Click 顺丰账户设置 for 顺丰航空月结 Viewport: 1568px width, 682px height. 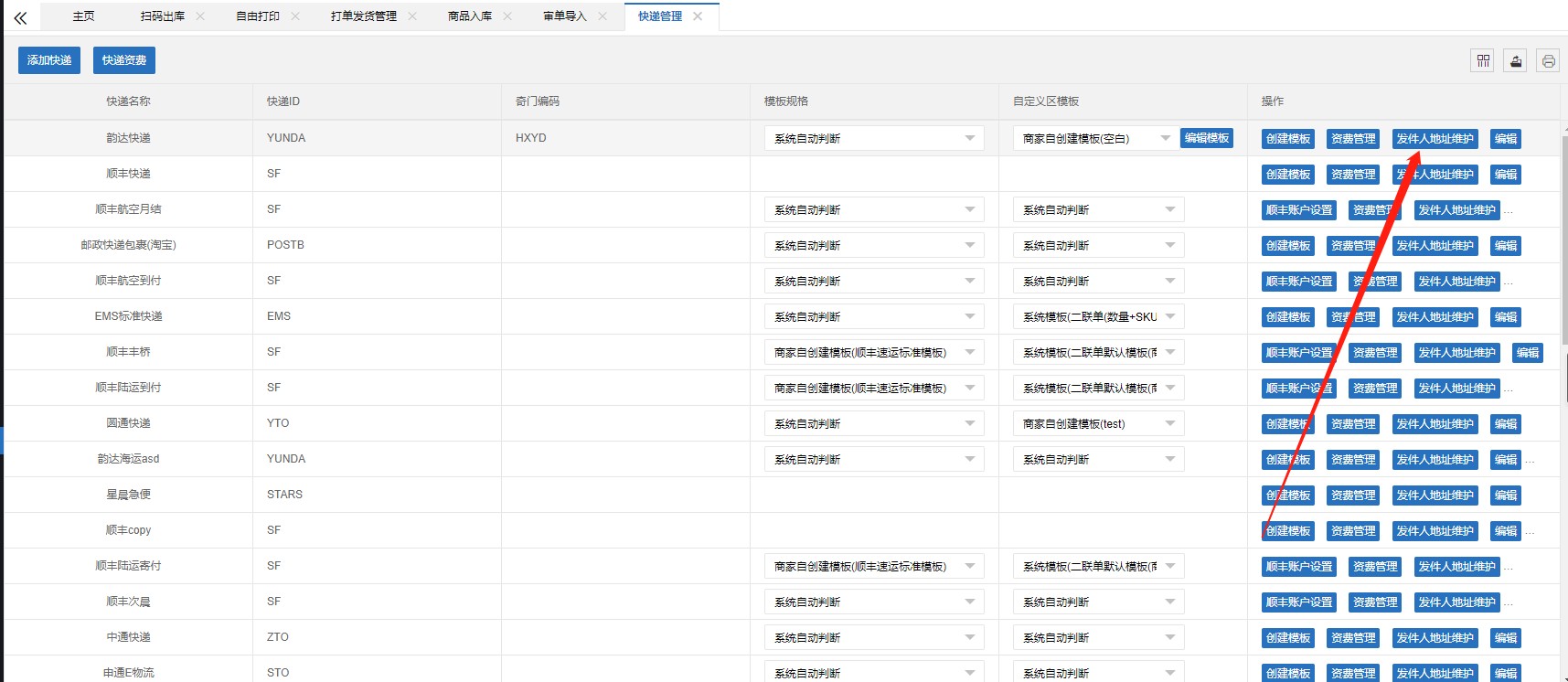pyautogui.click(x=1298, y=210)
